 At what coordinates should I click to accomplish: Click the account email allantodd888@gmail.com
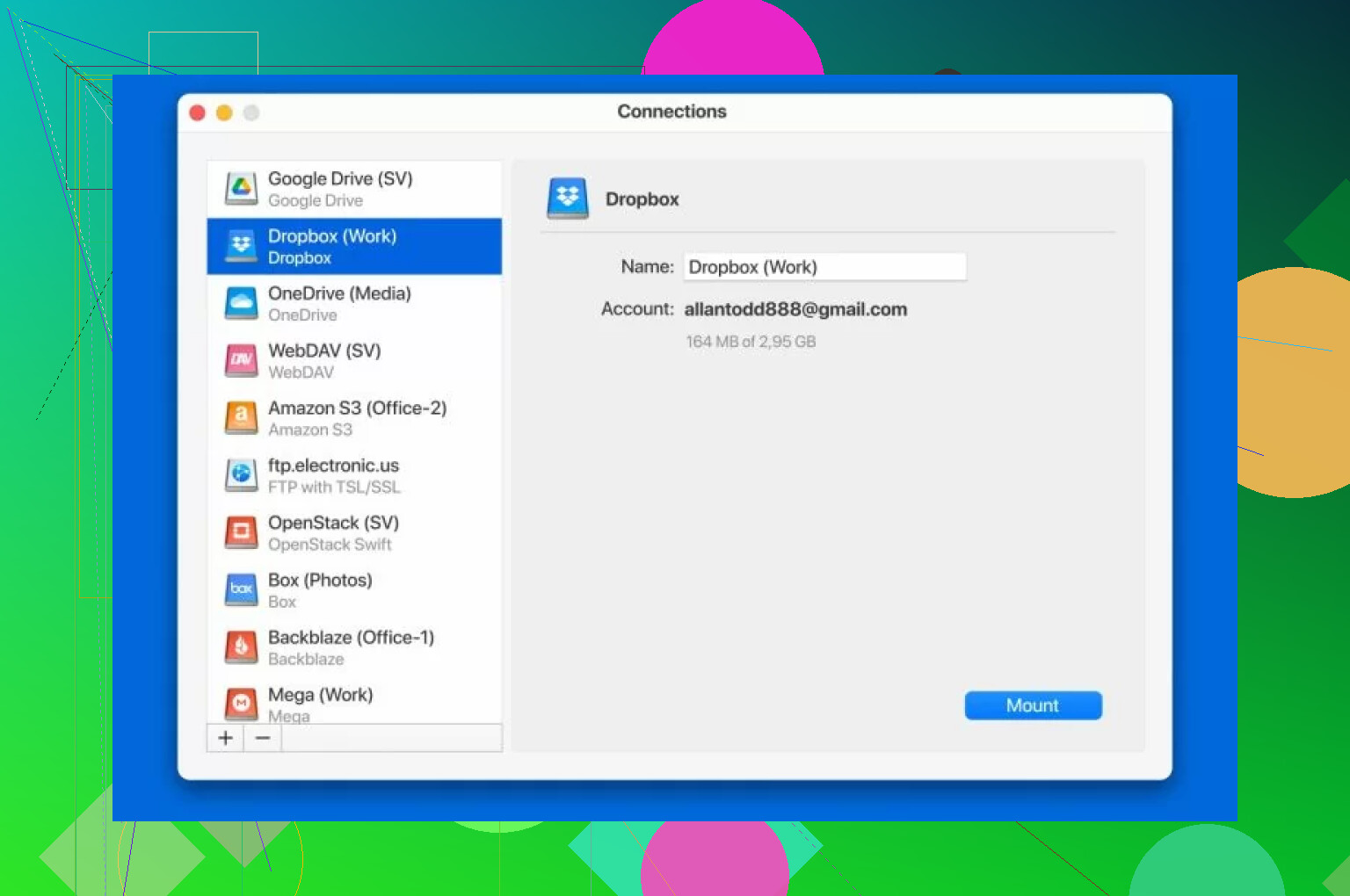tap(795, 309)
